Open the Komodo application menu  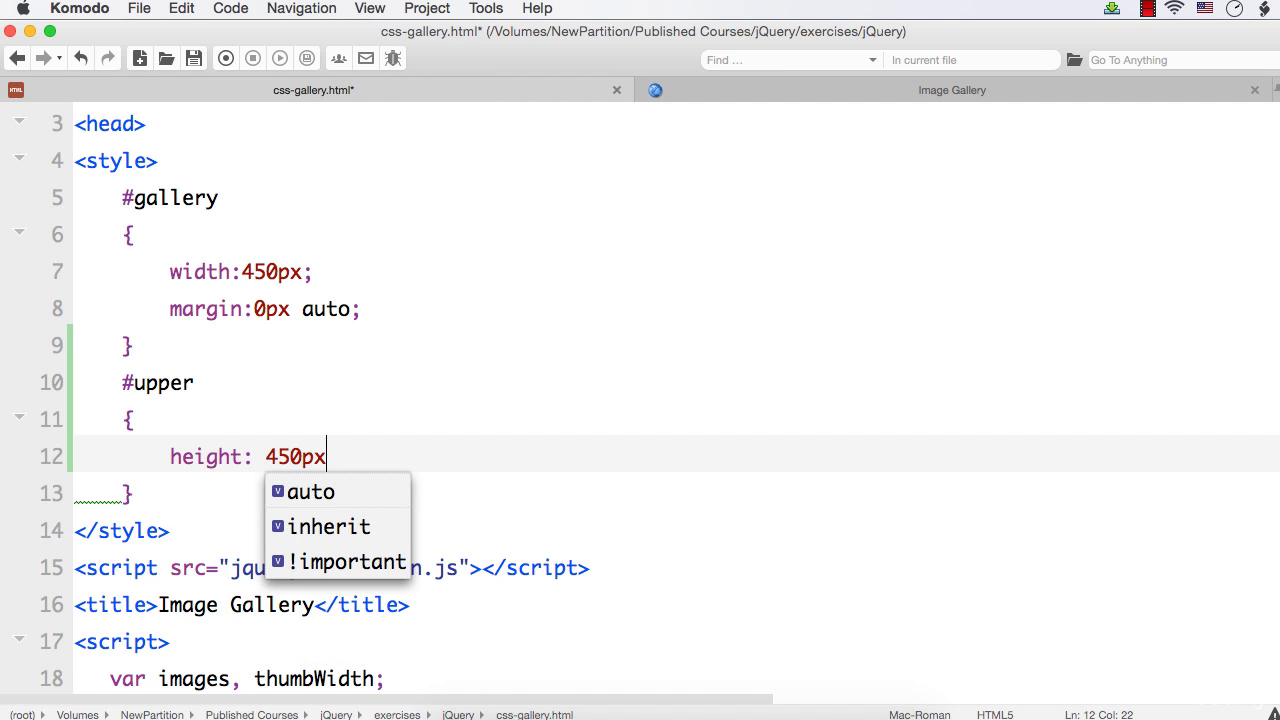pos(80,8)
